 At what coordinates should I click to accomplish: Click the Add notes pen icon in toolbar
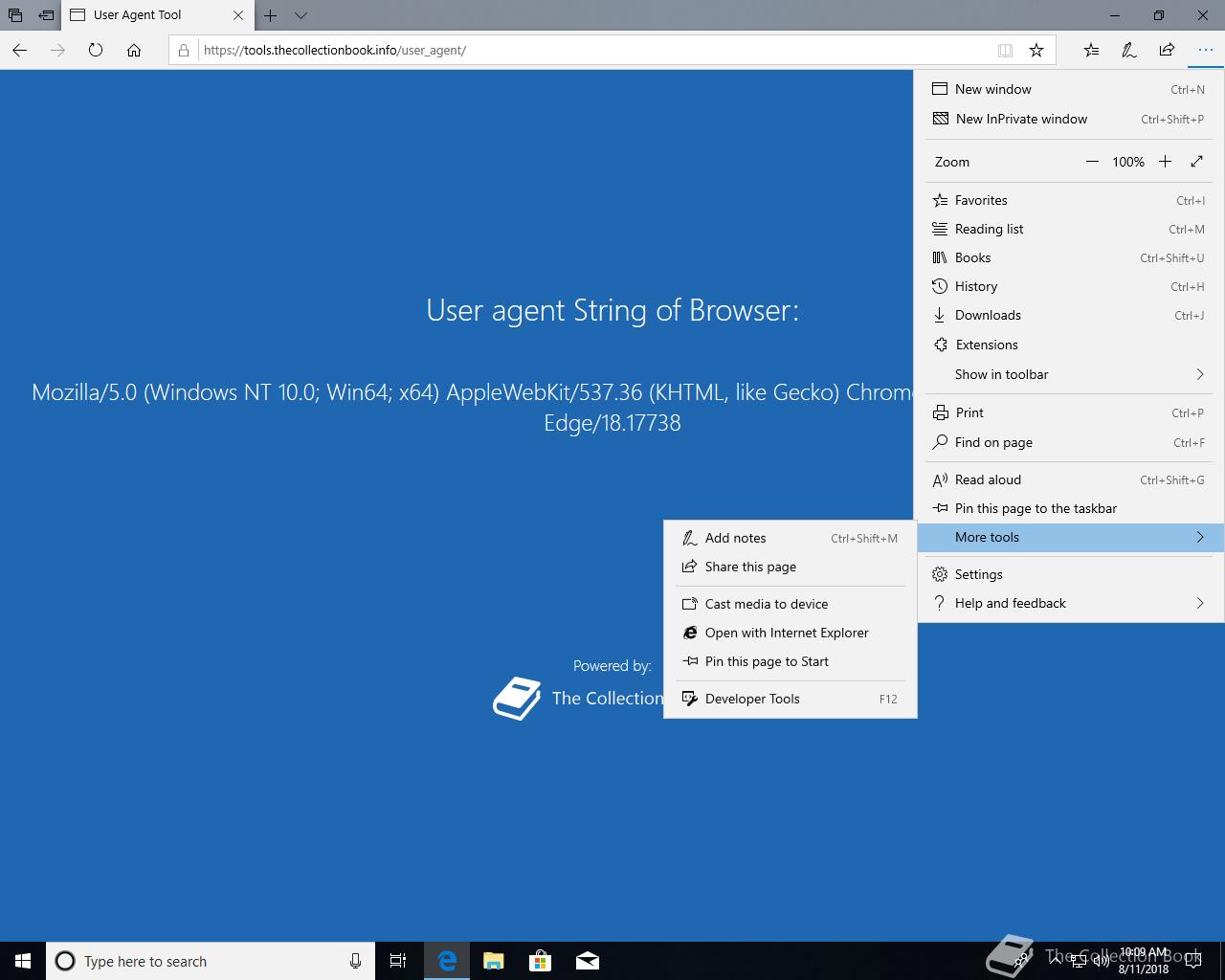coord(1129,50)
